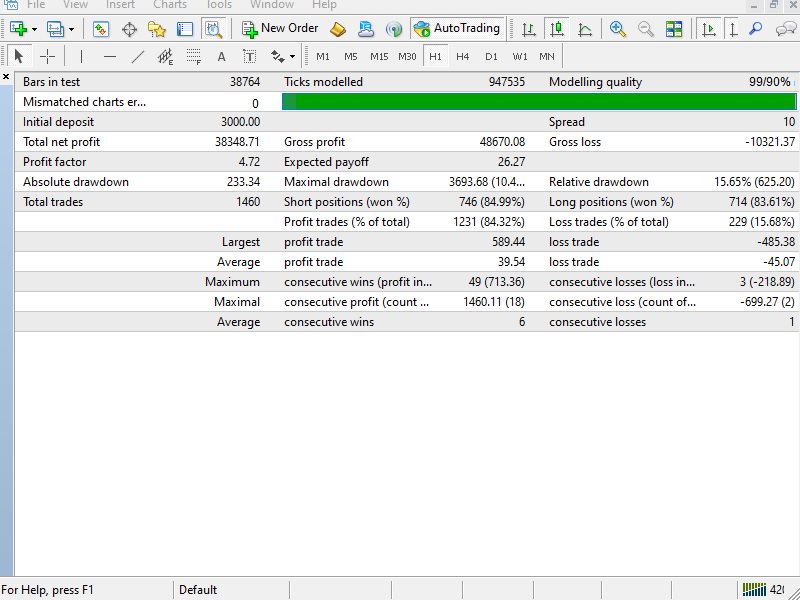Viewport: 800px width, 600px height.
Task: Click the connection status bars icon
Action: pos(754,589)
